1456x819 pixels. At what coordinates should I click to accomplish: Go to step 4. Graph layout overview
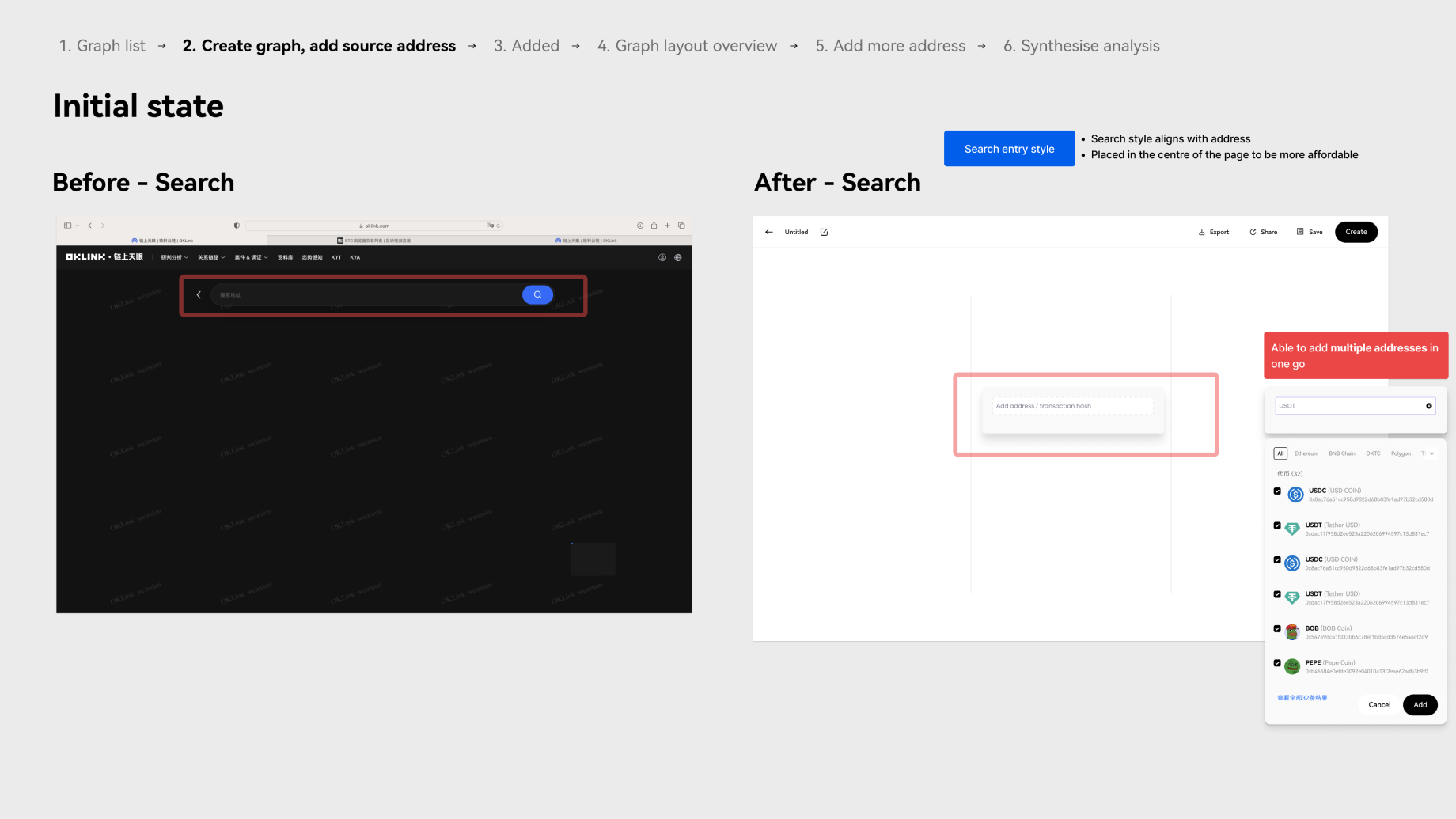[687, 46]
